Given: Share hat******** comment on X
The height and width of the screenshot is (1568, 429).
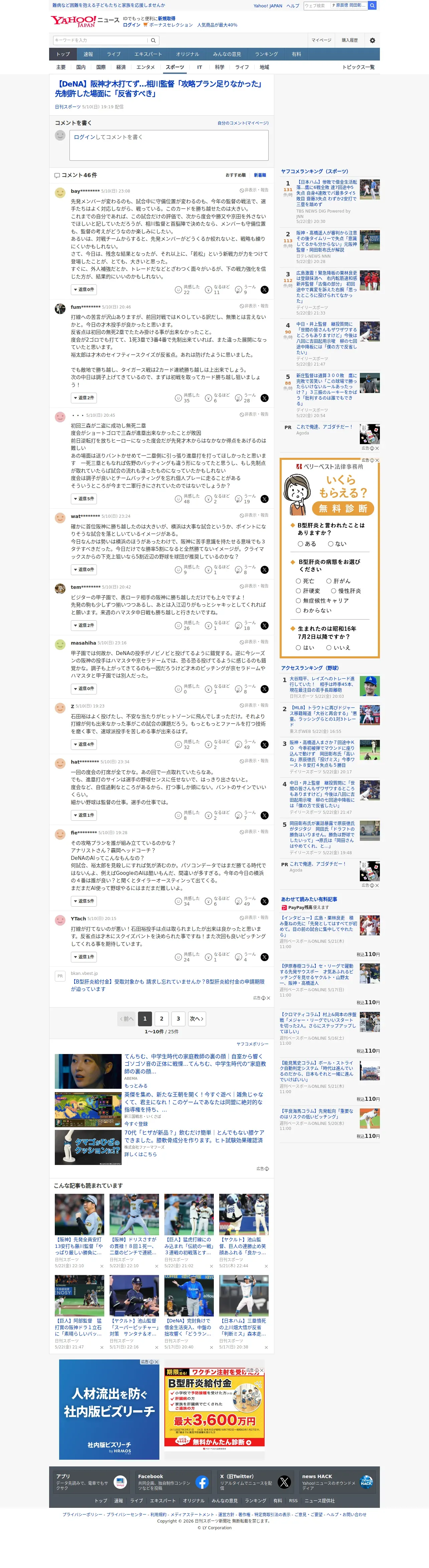Looking at the screenshot, I should tap(265, 816).
